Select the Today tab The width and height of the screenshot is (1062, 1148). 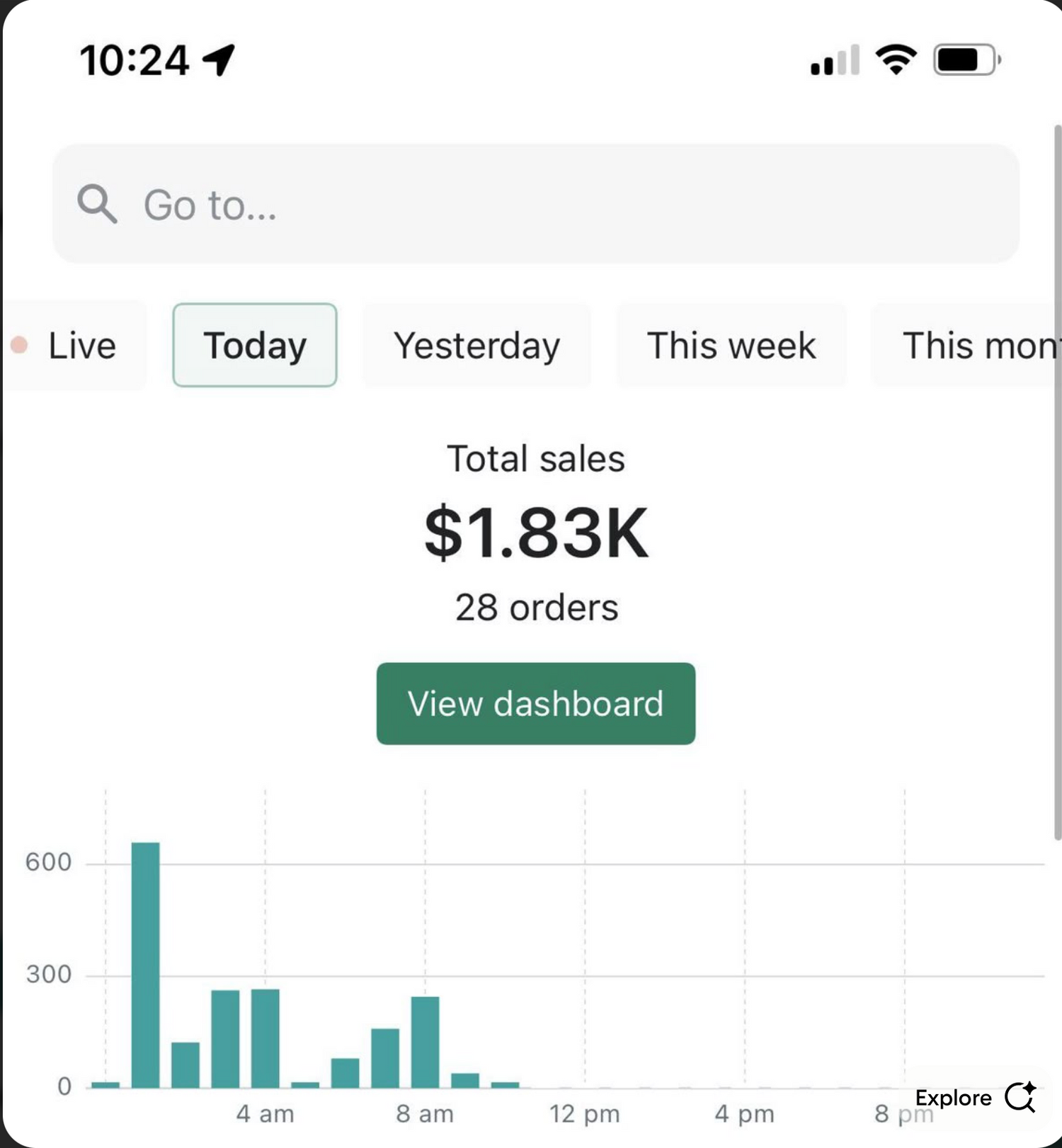[255, 346]
